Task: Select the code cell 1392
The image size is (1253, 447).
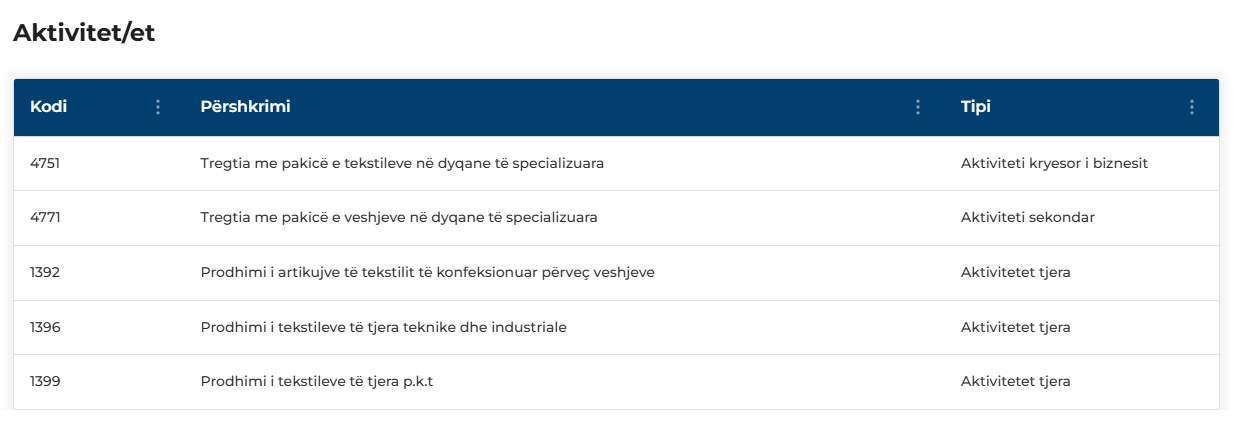Action: coord(45,272)
